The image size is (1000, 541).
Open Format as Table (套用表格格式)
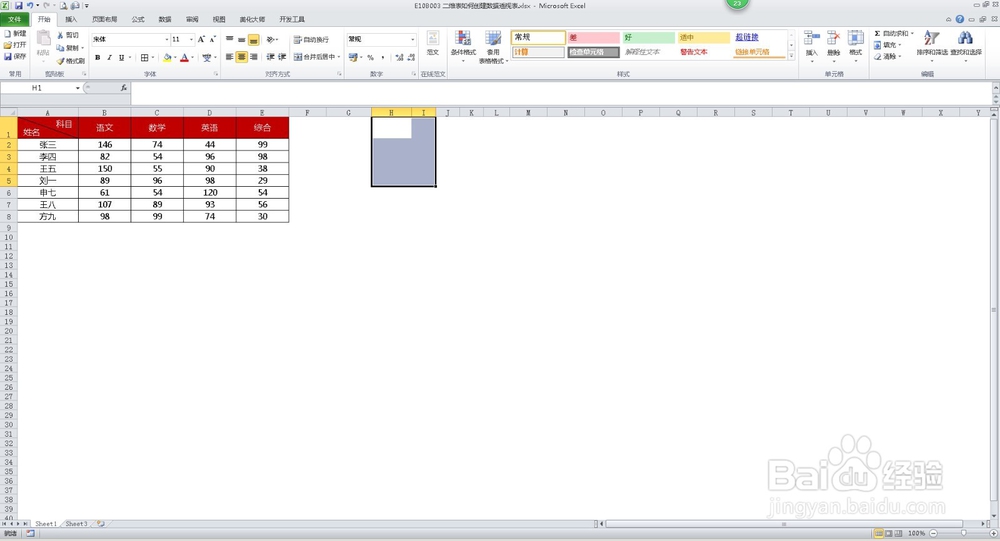tap(493, 47)
